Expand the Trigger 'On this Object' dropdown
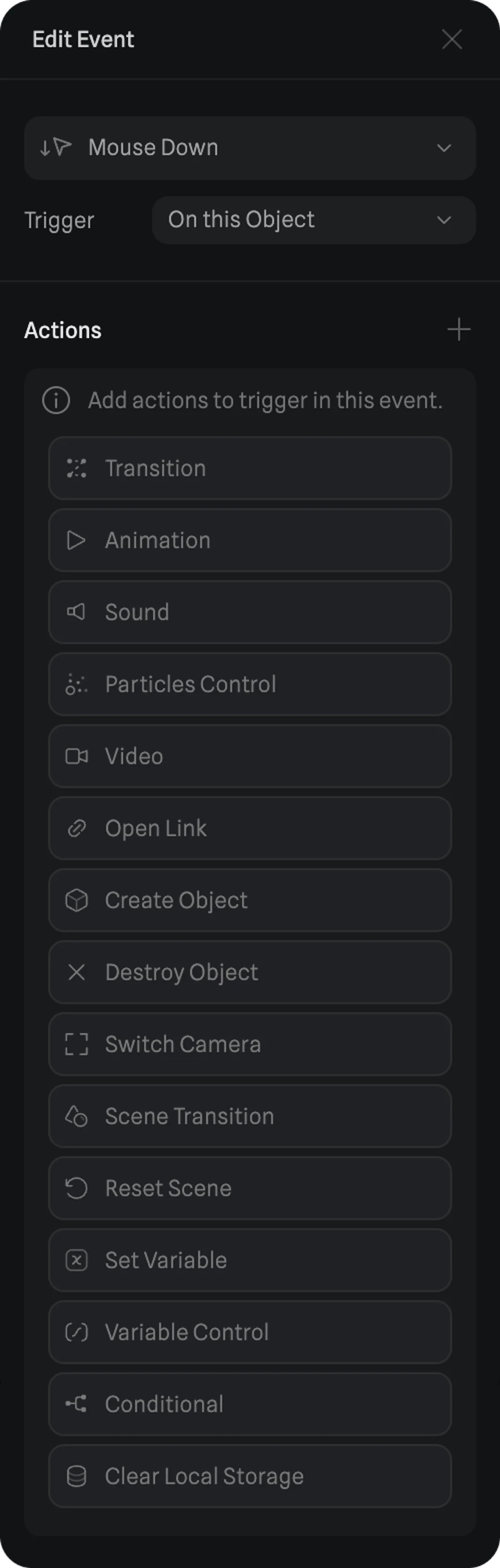 pos(313,220)
